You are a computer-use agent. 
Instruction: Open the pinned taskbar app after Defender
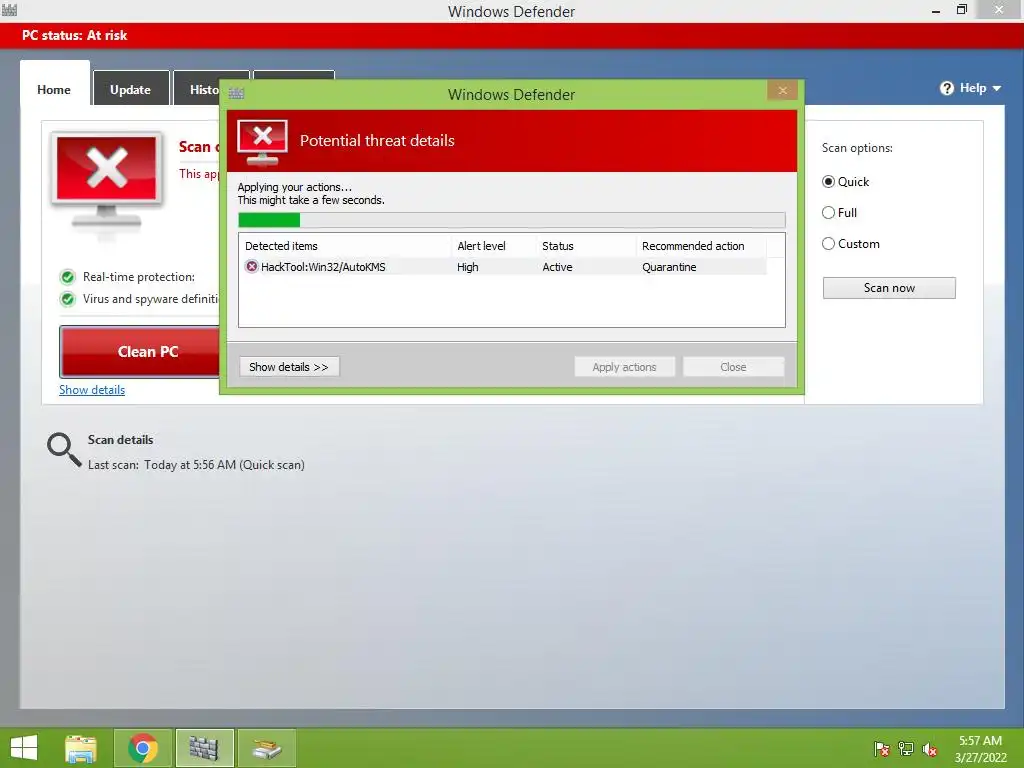266,748
